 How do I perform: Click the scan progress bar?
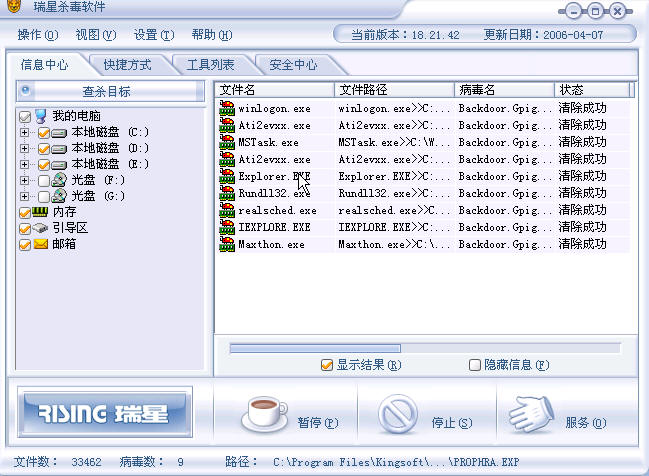coord(425,349)
